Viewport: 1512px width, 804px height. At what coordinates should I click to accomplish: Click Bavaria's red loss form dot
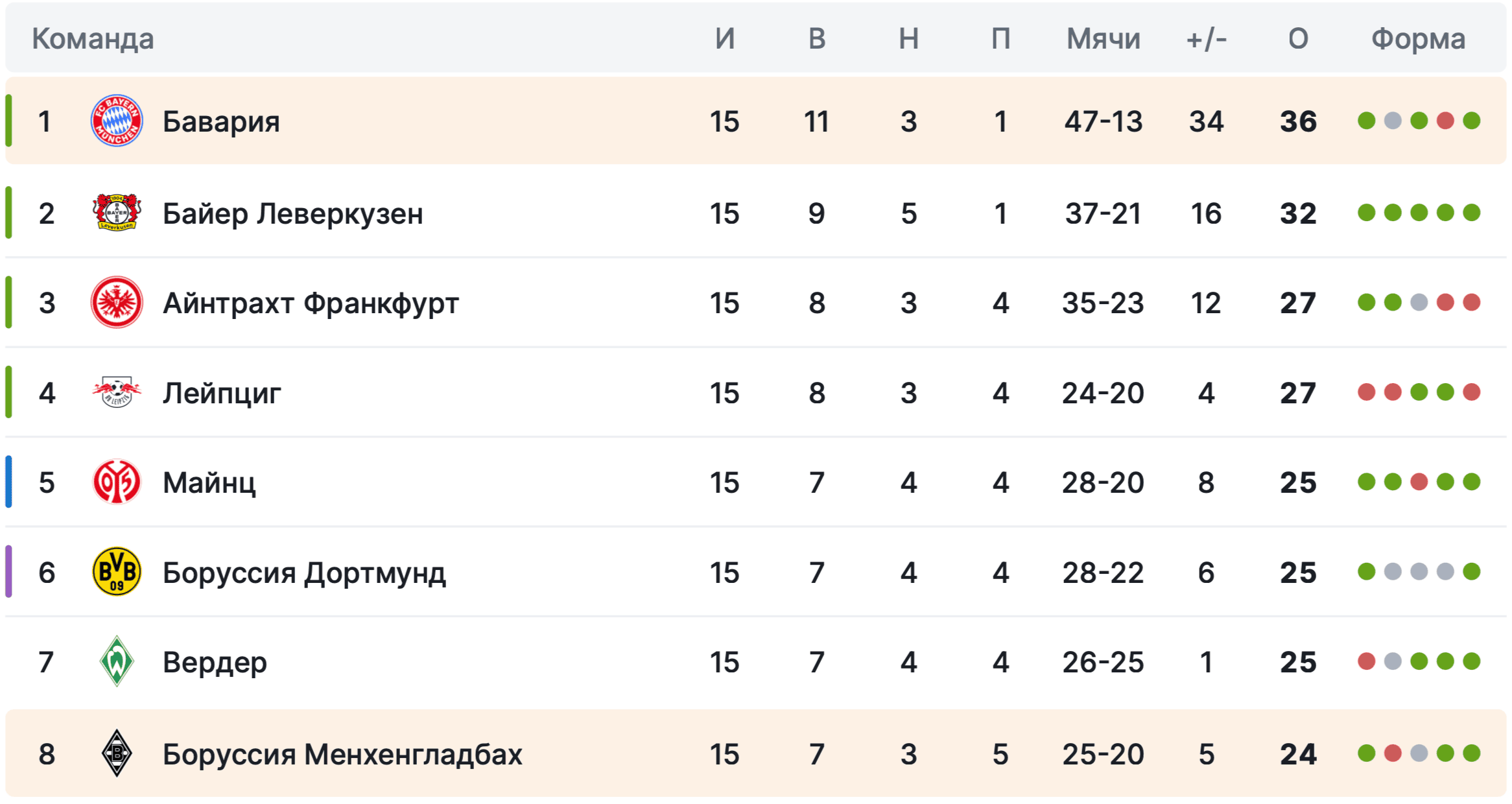(x=1445, y=121)
